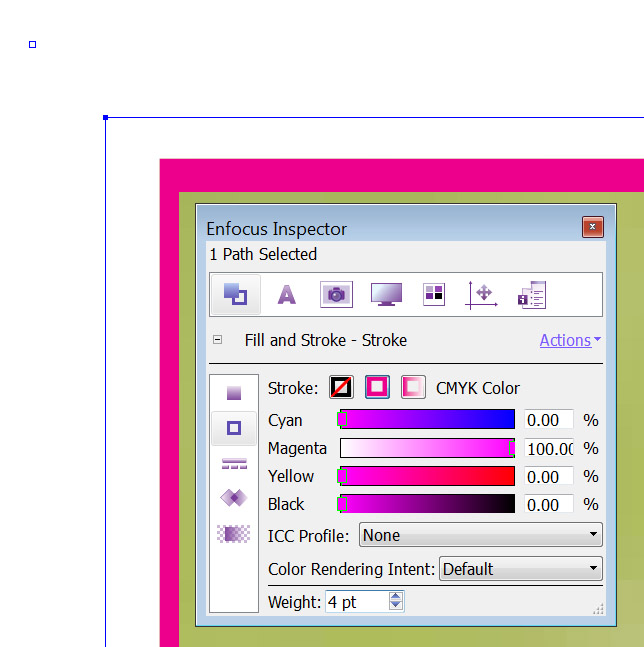Click the inspector resize grip corner
This screenshot has width=644, height=647.
[598, 609]
